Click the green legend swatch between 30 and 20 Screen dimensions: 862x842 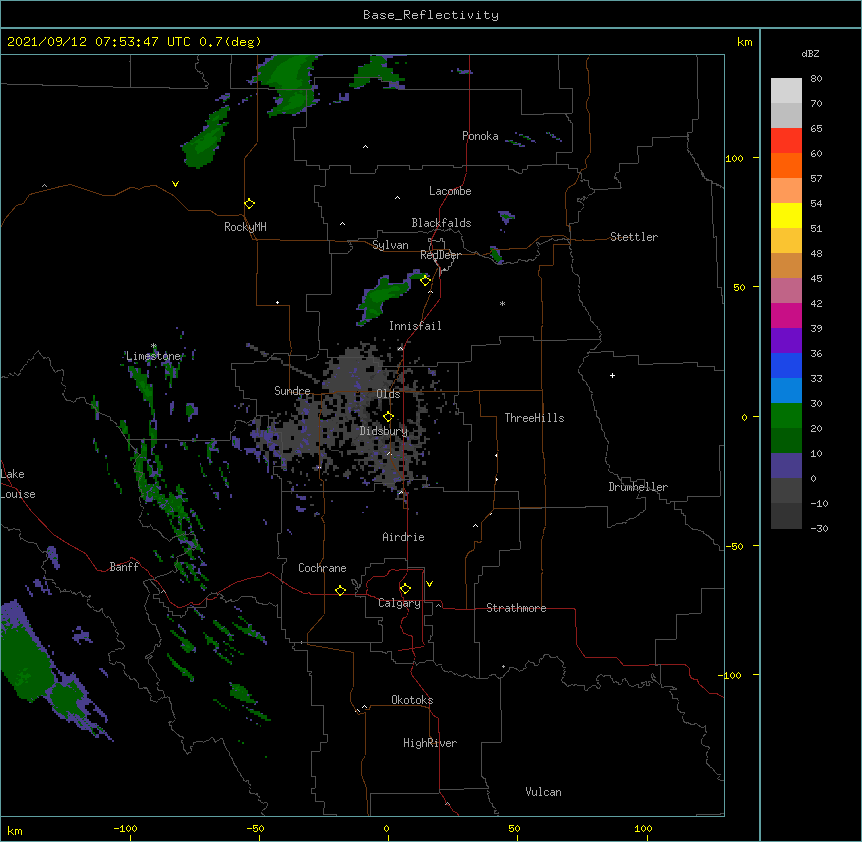pos(786,416)
